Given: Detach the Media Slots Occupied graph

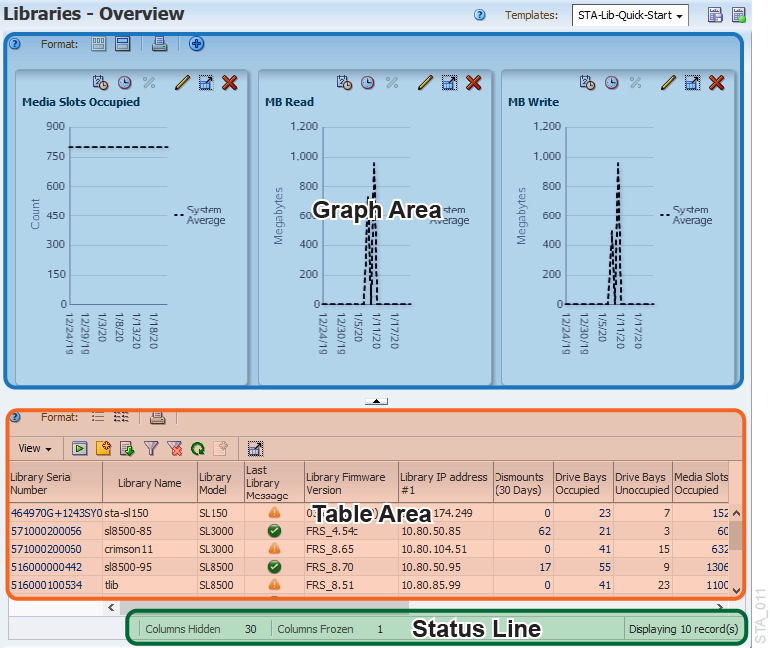Looking at the screenshot, I should 206,82.
